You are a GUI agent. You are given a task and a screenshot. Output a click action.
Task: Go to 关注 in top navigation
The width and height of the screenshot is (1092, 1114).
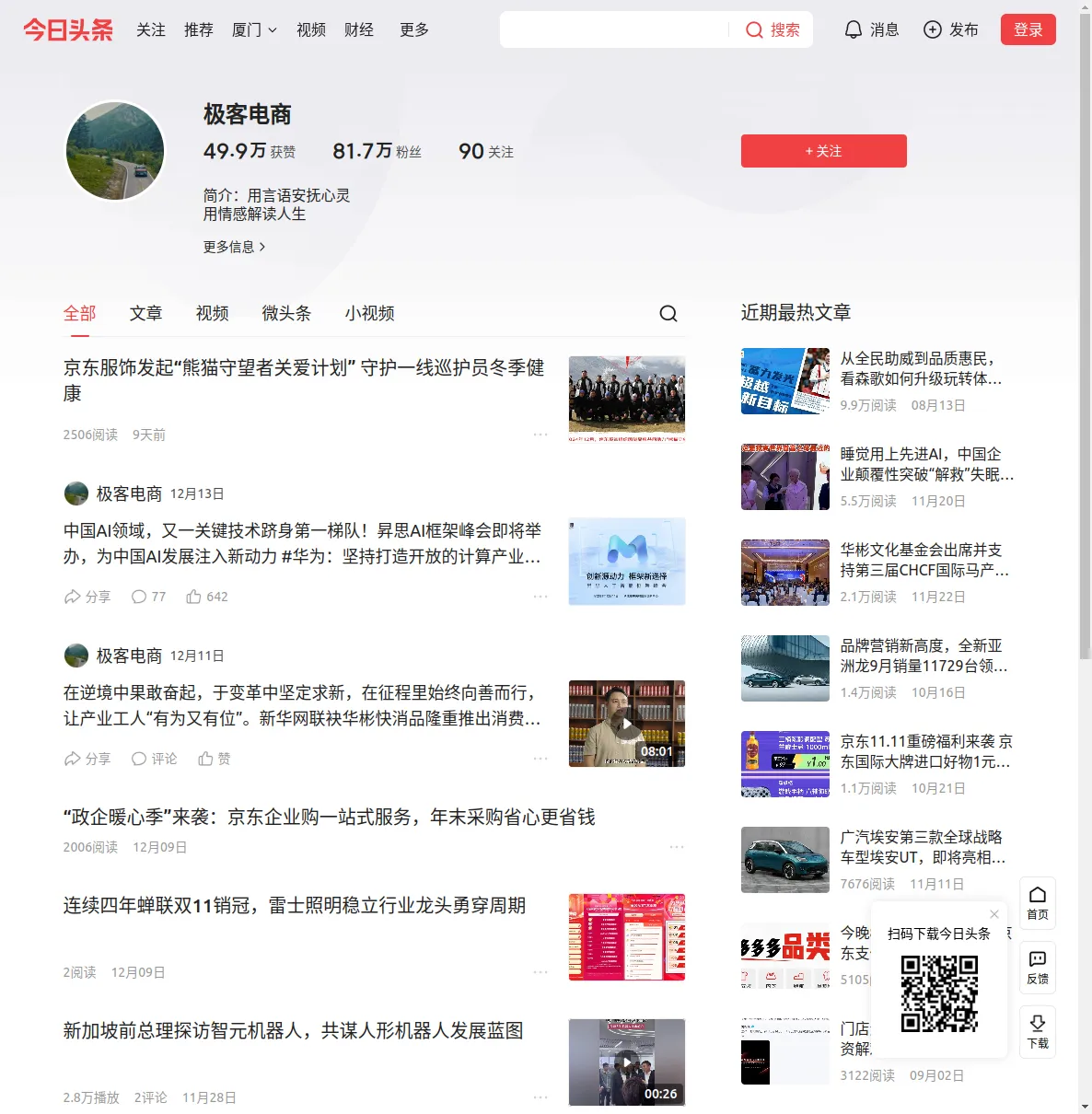[x=151, y=29]
